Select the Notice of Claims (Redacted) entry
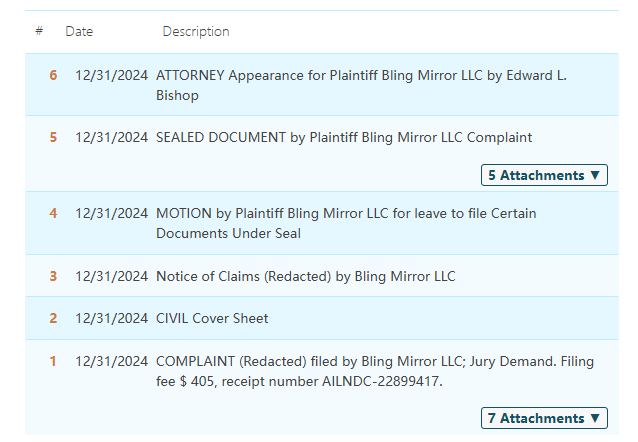Viewport: 638px width, 442px height. coord(305,275)
